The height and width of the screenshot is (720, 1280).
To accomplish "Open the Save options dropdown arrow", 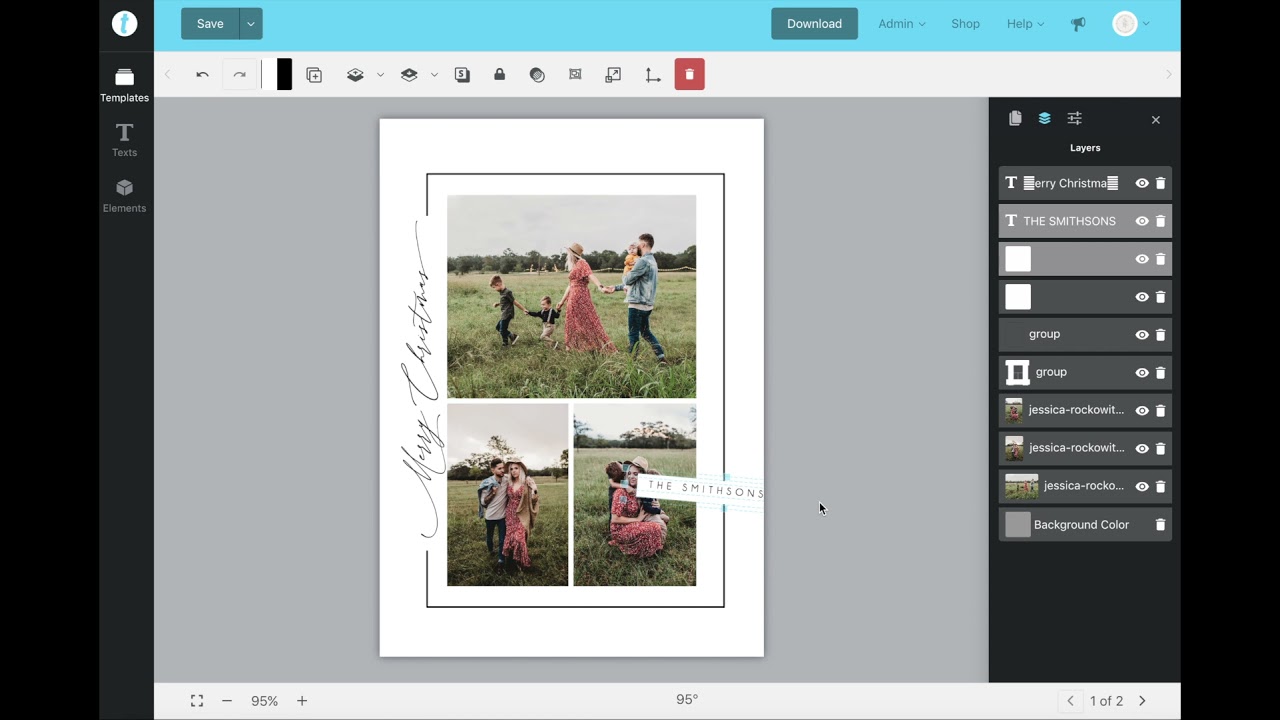I will coord(251,24).
